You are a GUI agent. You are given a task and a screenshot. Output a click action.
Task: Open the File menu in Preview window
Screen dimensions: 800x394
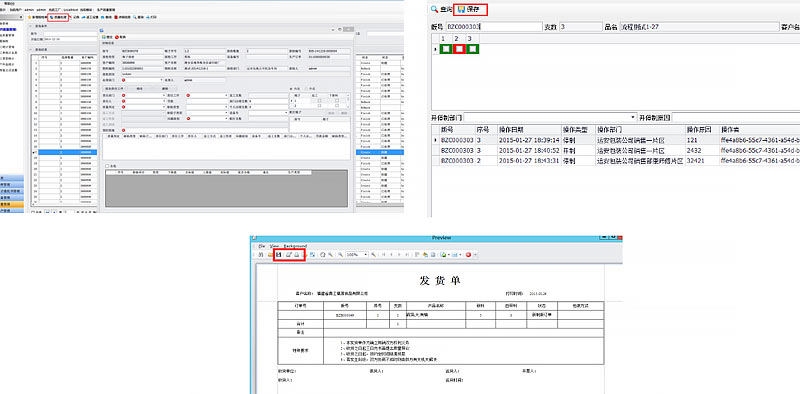coord(262,246)
